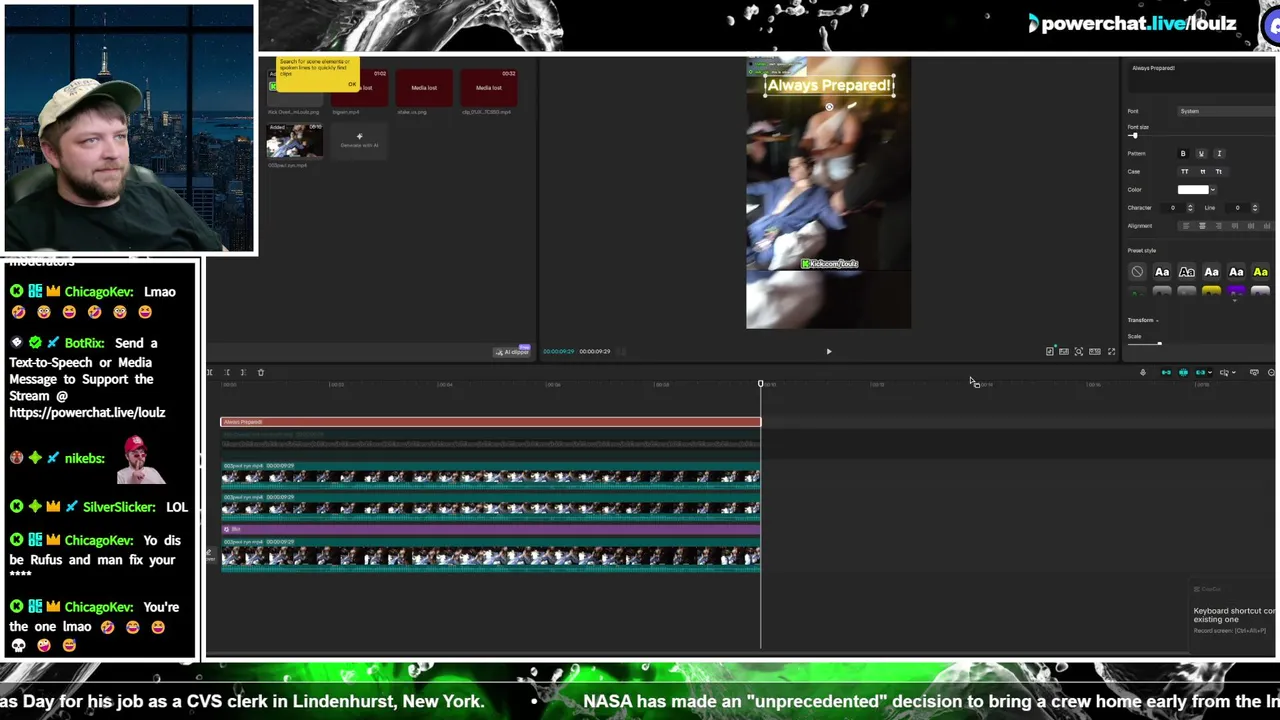Adjust the Scale slider
This screenshot has height=720, width=1280.
pos(1159,344)
